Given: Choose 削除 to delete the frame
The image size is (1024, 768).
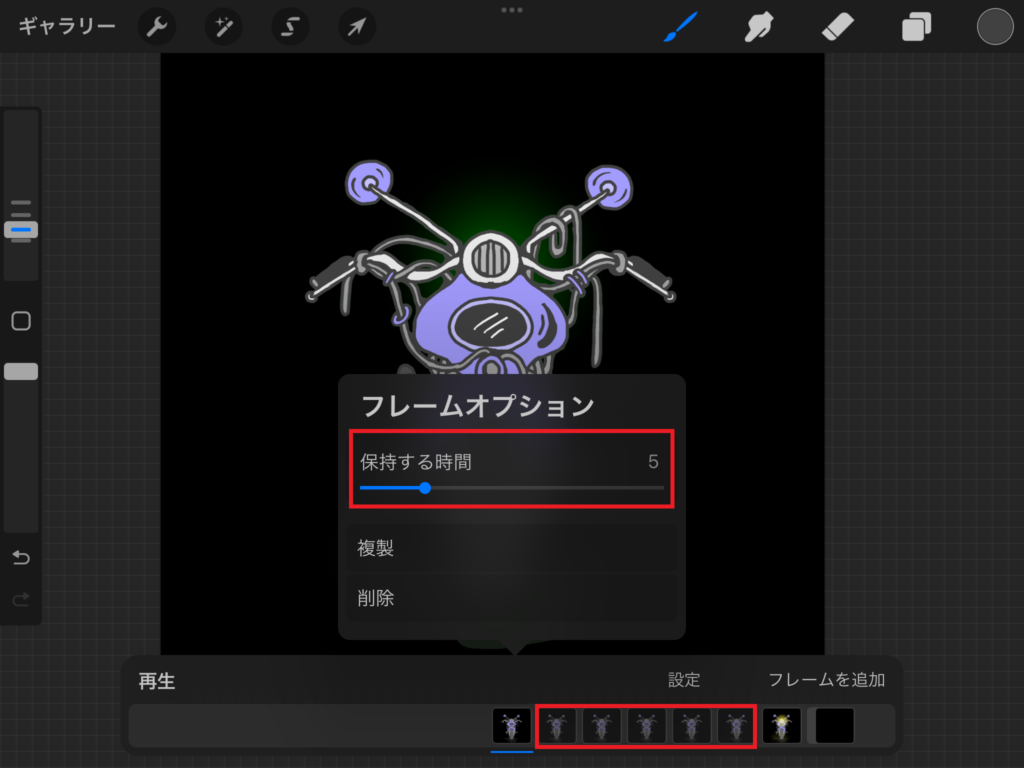Looking at the screenshot, I should (x=512, y=598).
